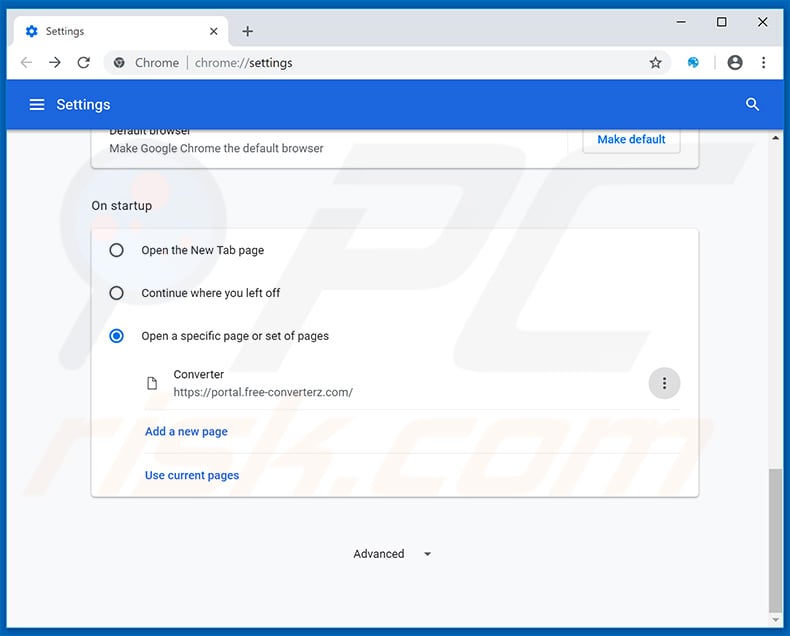The width and height of the screenshot is (790, 636).
Task: Bookmark this page with the star icon
Action: pyautogui.click(x=655, y=62)
